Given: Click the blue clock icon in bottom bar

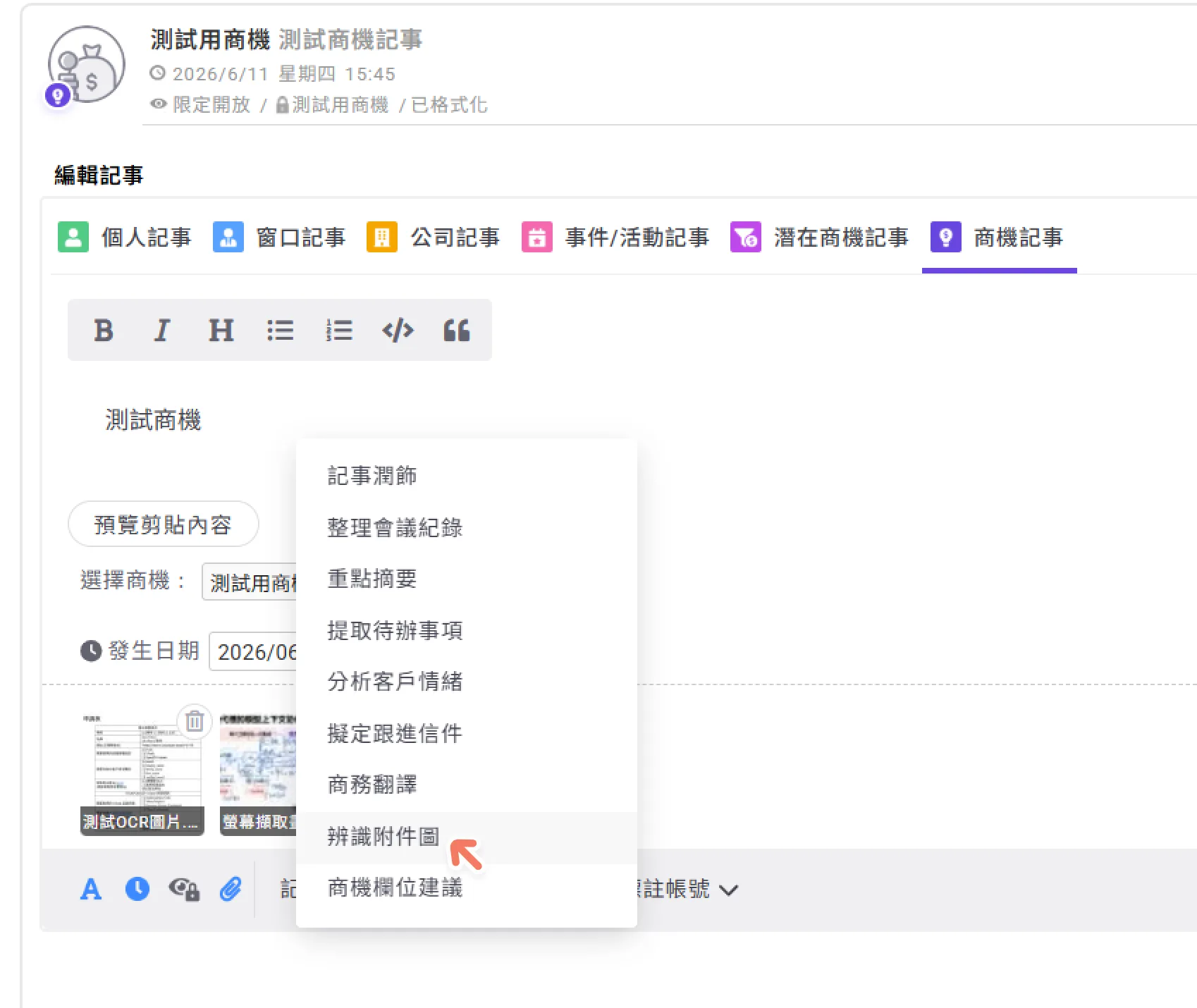Looking at the screenshot, I should click(x=137, y=889).
